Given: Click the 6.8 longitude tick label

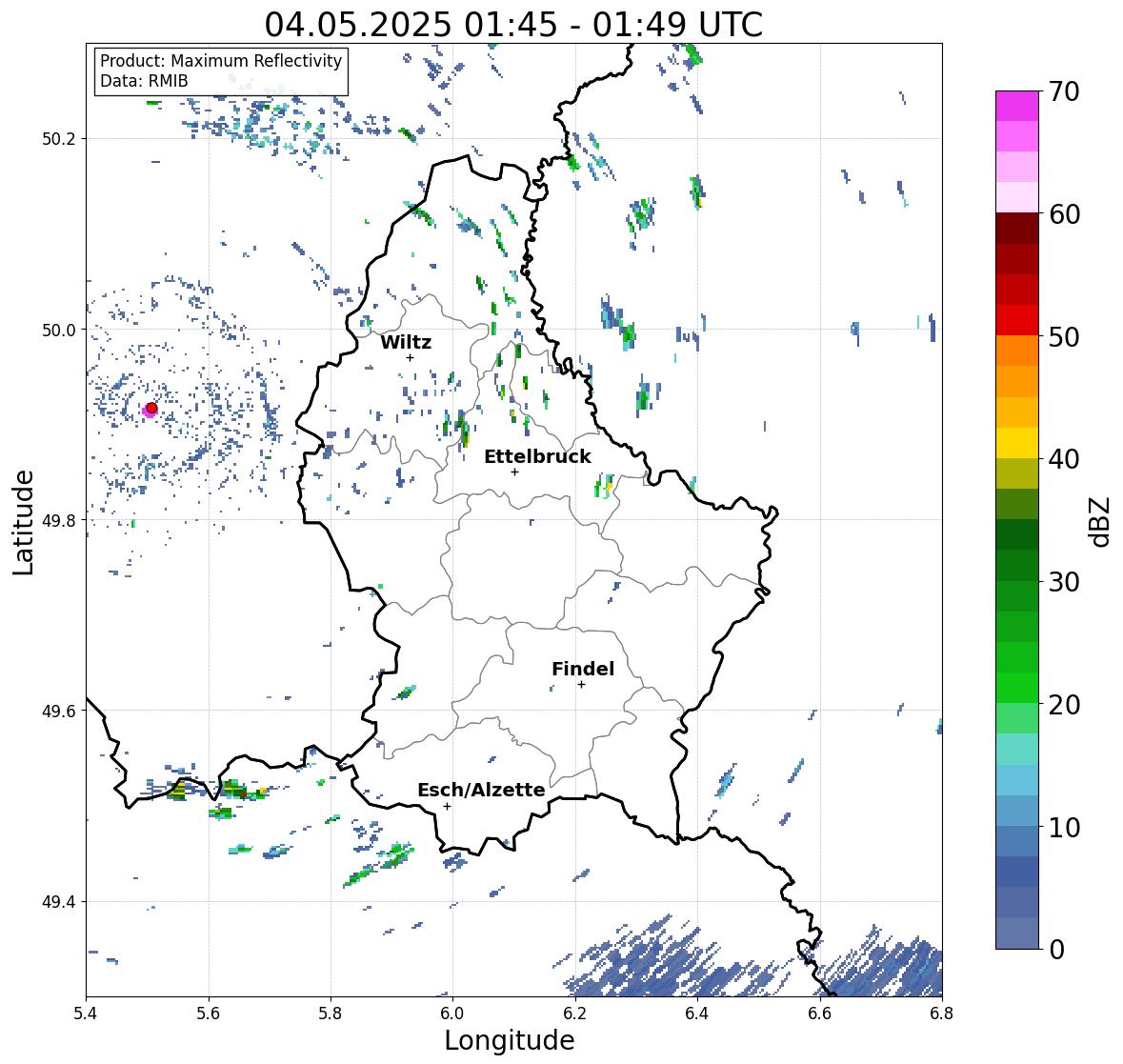Looking at the screenshot, I should pyautogui.click(x=942, y=1013).
